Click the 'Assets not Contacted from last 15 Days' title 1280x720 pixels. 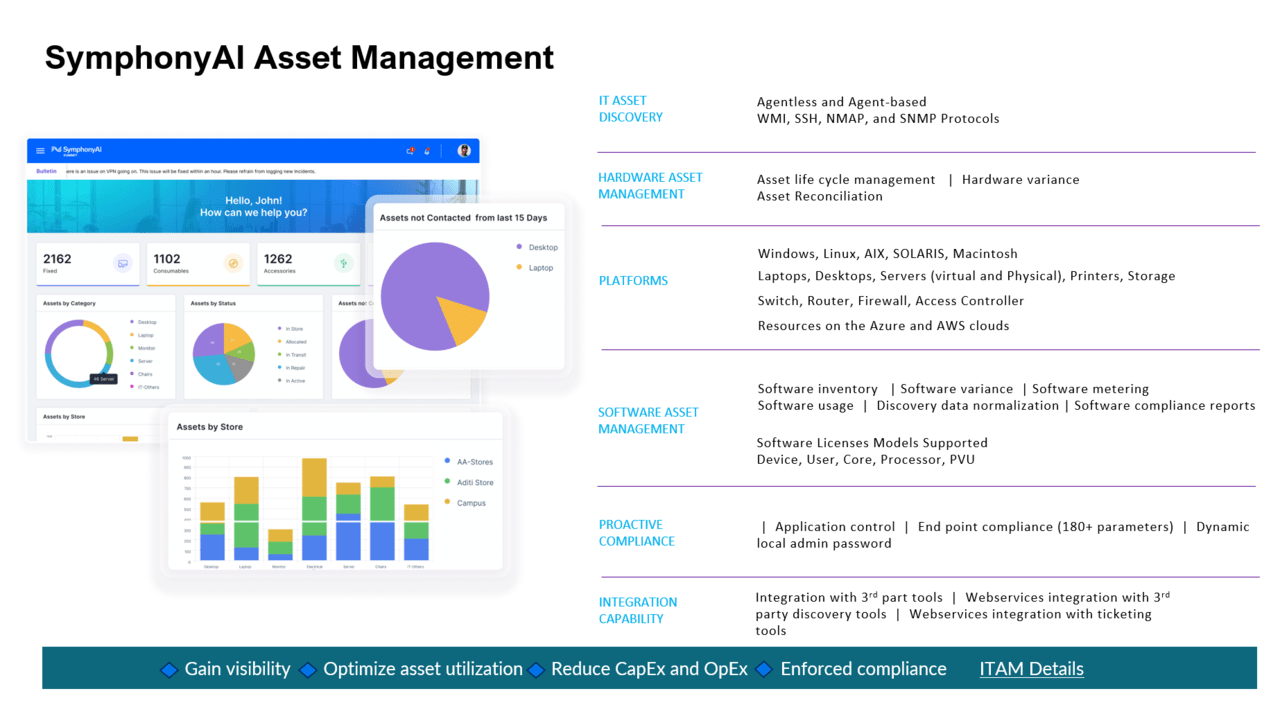coord(464,217)
